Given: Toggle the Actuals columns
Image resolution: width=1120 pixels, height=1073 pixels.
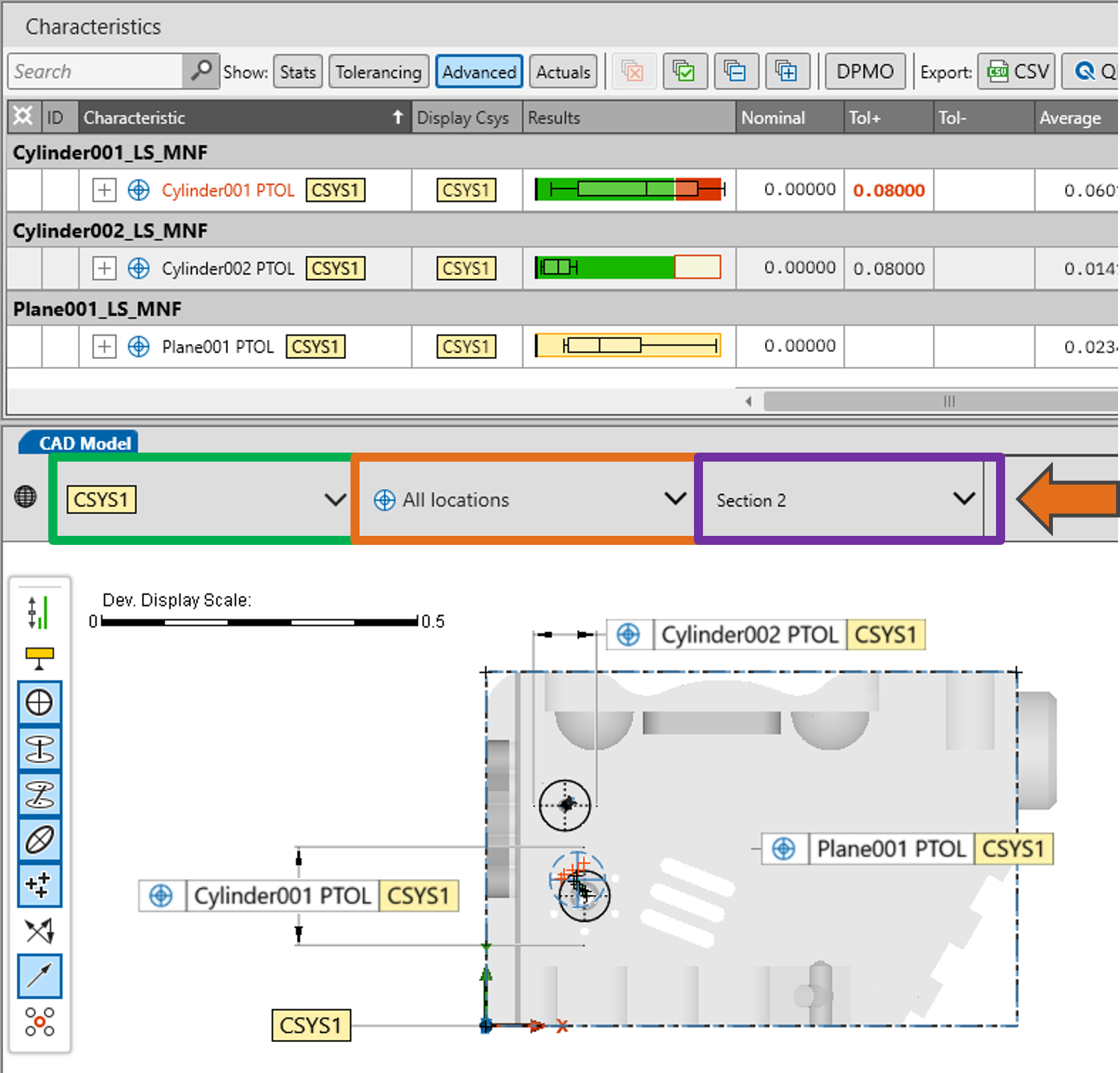Looking at the screenshot, I should click(x=563, y=72).
